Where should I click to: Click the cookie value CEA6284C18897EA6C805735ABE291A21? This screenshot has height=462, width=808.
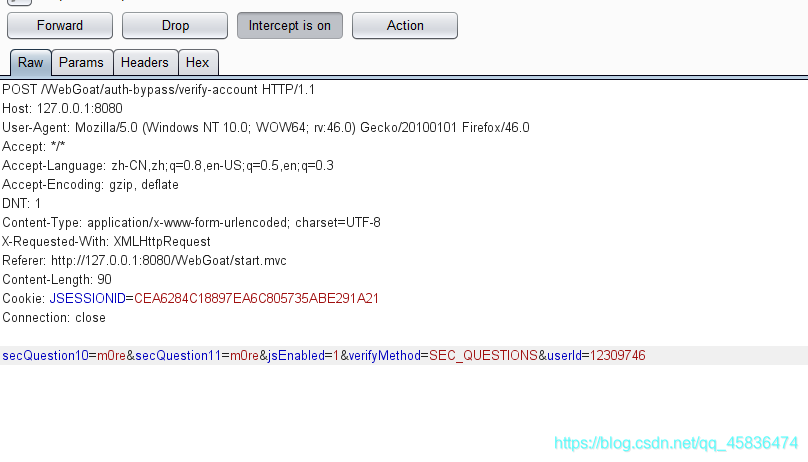tap(257, 299)
